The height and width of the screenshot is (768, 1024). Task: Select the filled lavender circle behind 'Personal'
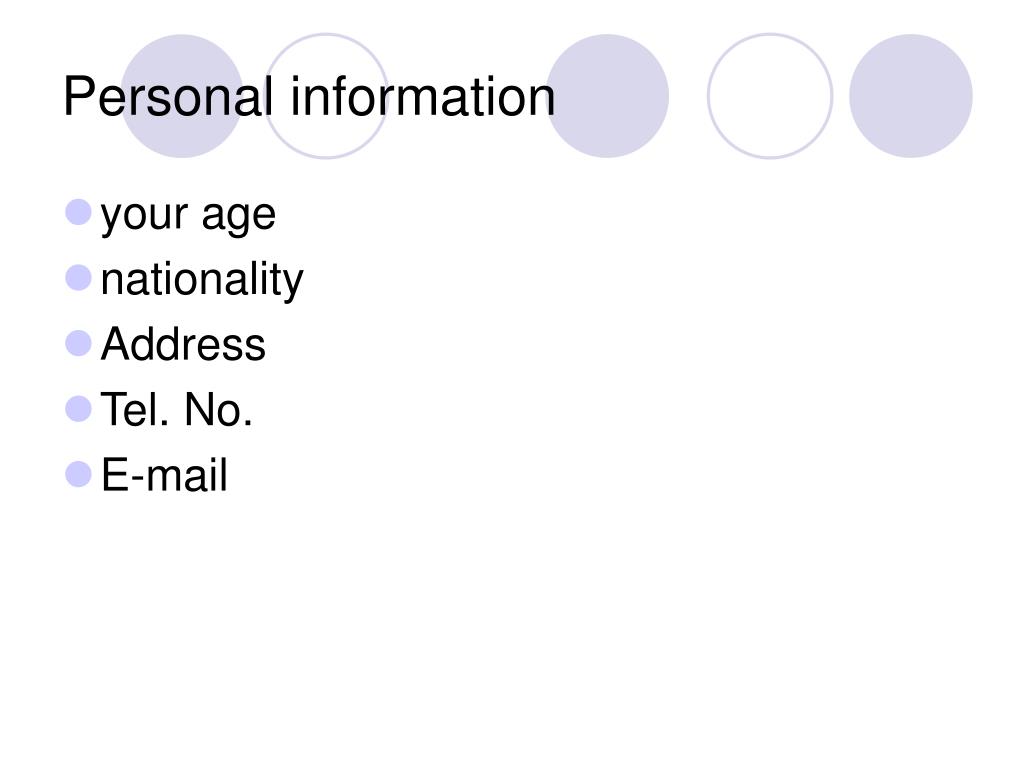coord(182,96)
